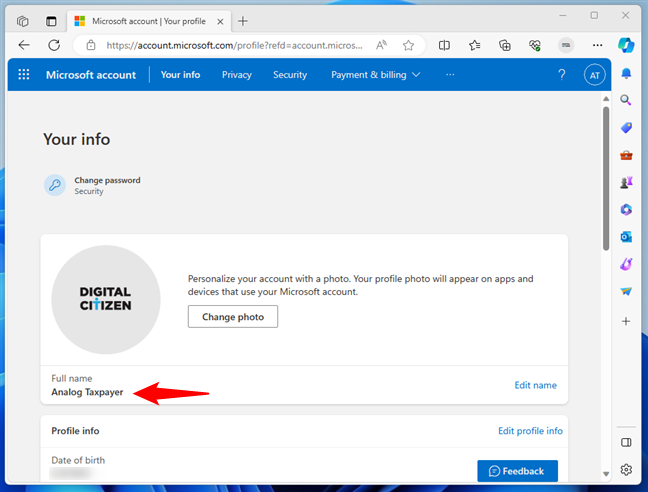
Task: Click scrollbar up arrow
Action: 606,99
